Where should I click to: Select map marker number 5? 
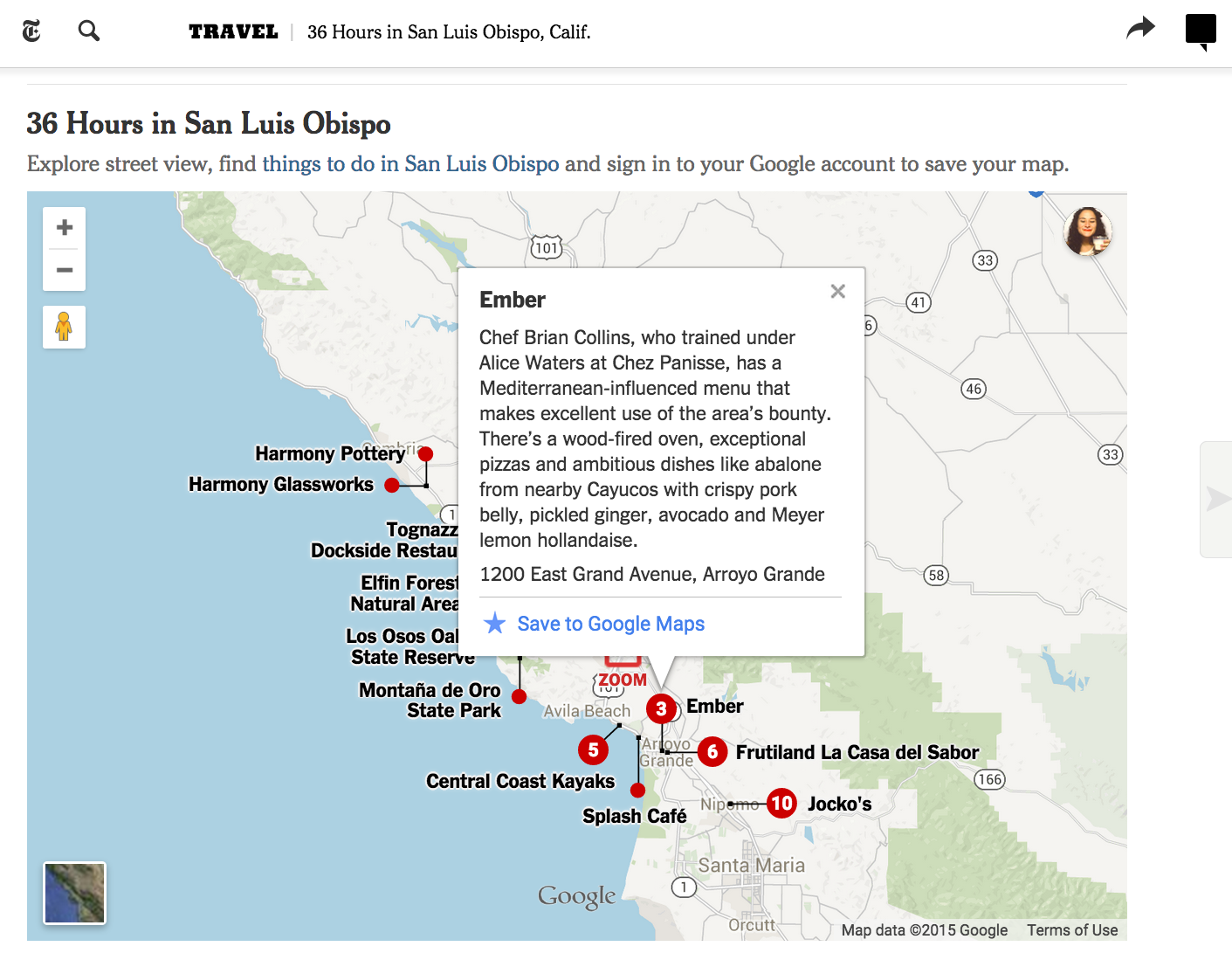click(593, 749)
